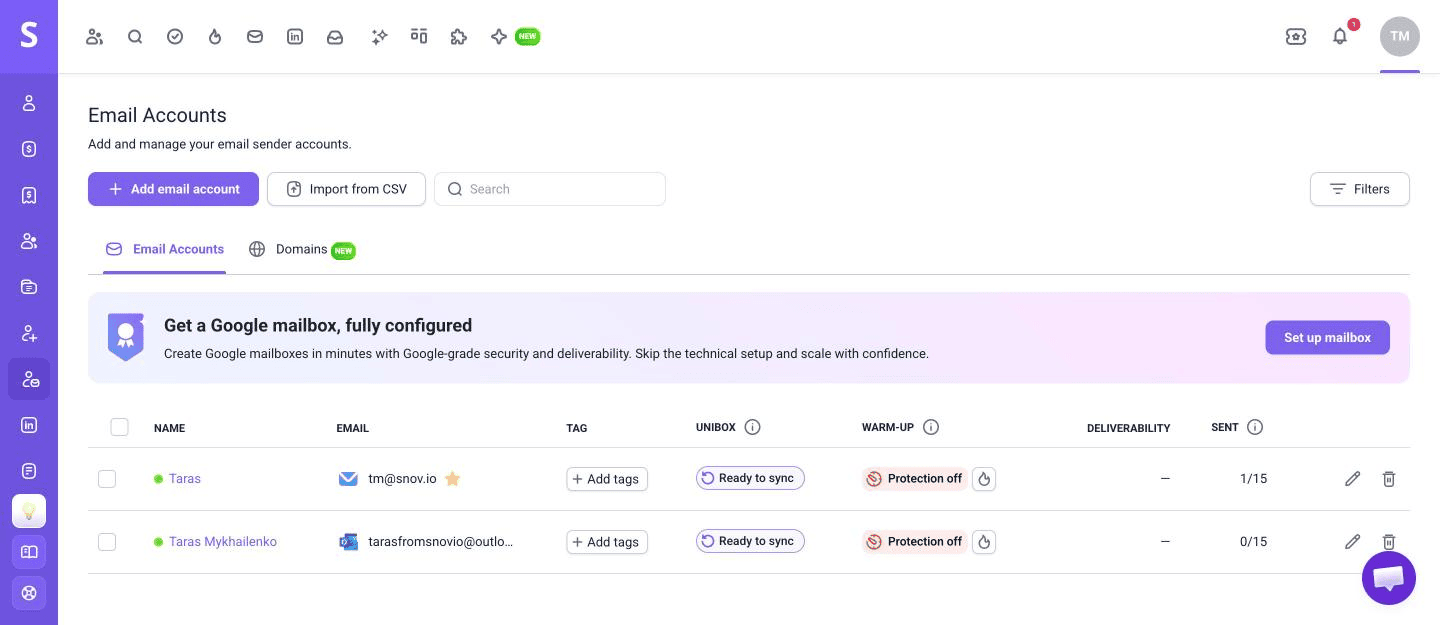The image size is (1440, 625).
Task: Focus the Search input field
Action: coord(550,189)
